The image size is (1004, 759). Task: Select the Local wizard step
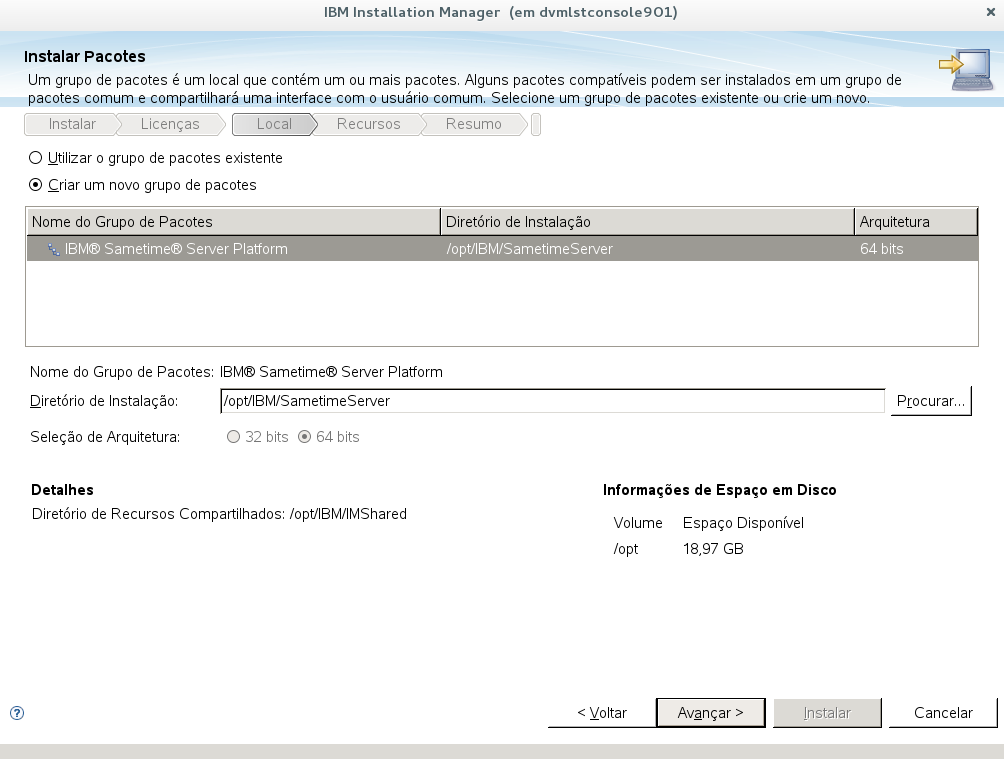[x=274, y=124]
